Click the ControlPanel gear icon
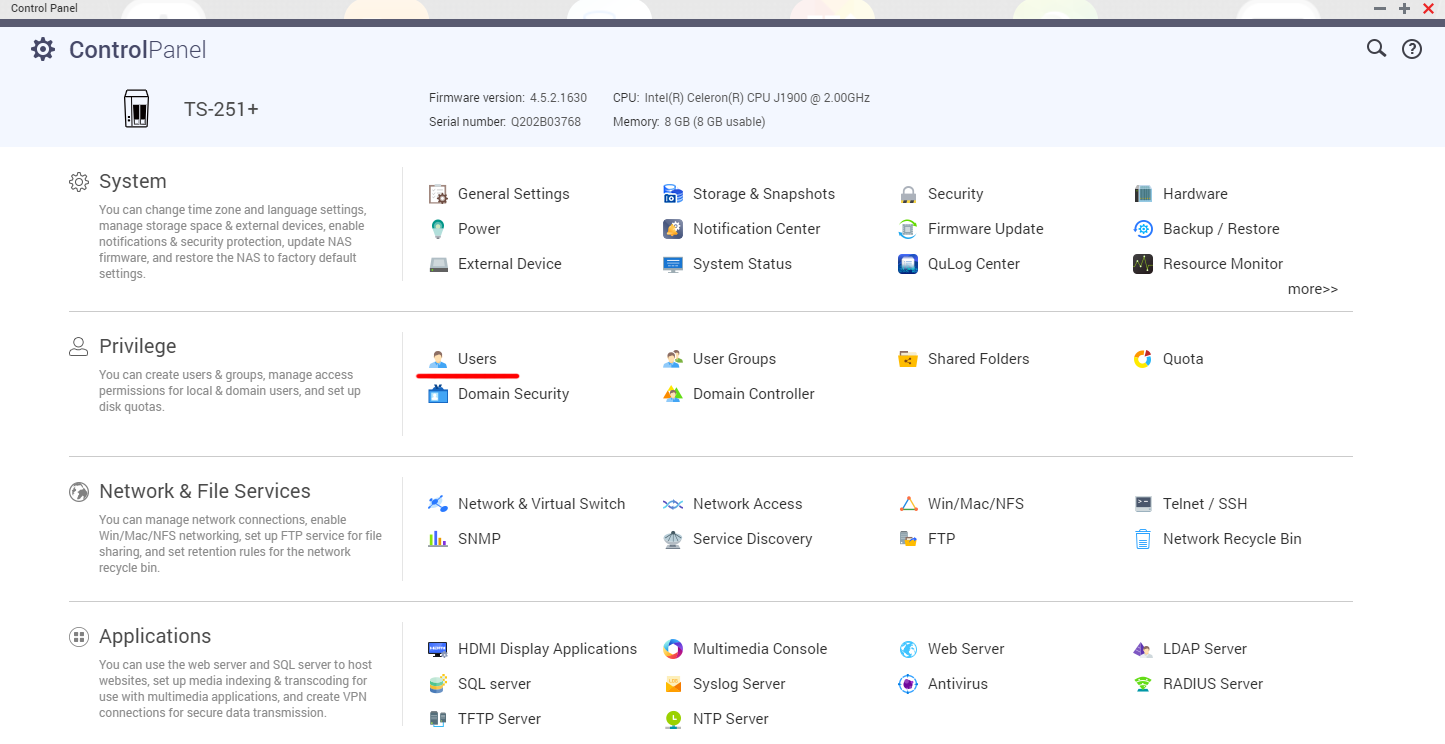This screenshot has height=744, width=1445. click(x=43, y=49)
